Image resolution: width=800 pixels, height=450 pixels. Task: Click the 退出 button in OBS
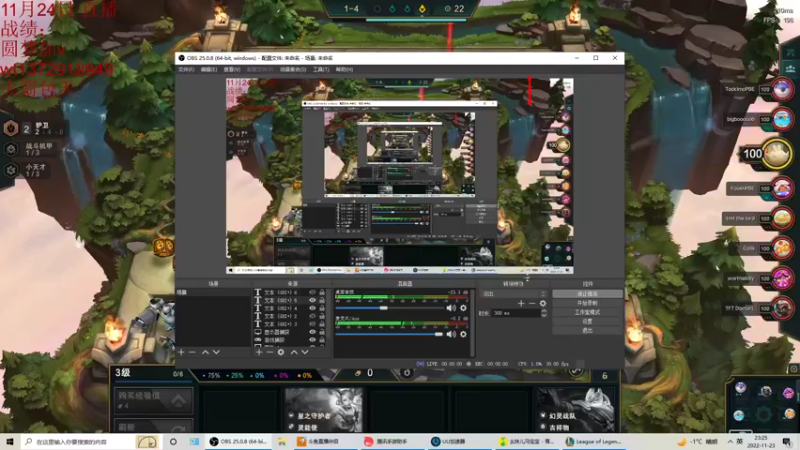pos(587,331)
